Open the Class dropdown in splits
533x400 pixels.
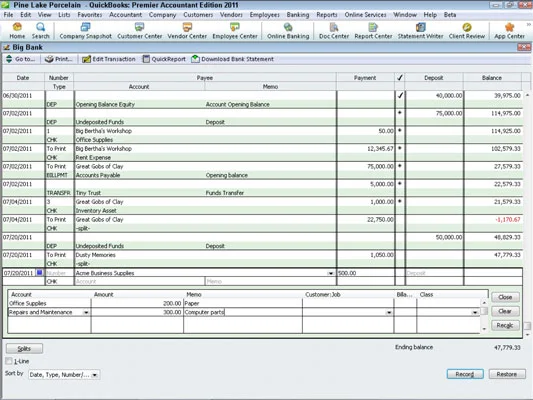pos(475,312)
